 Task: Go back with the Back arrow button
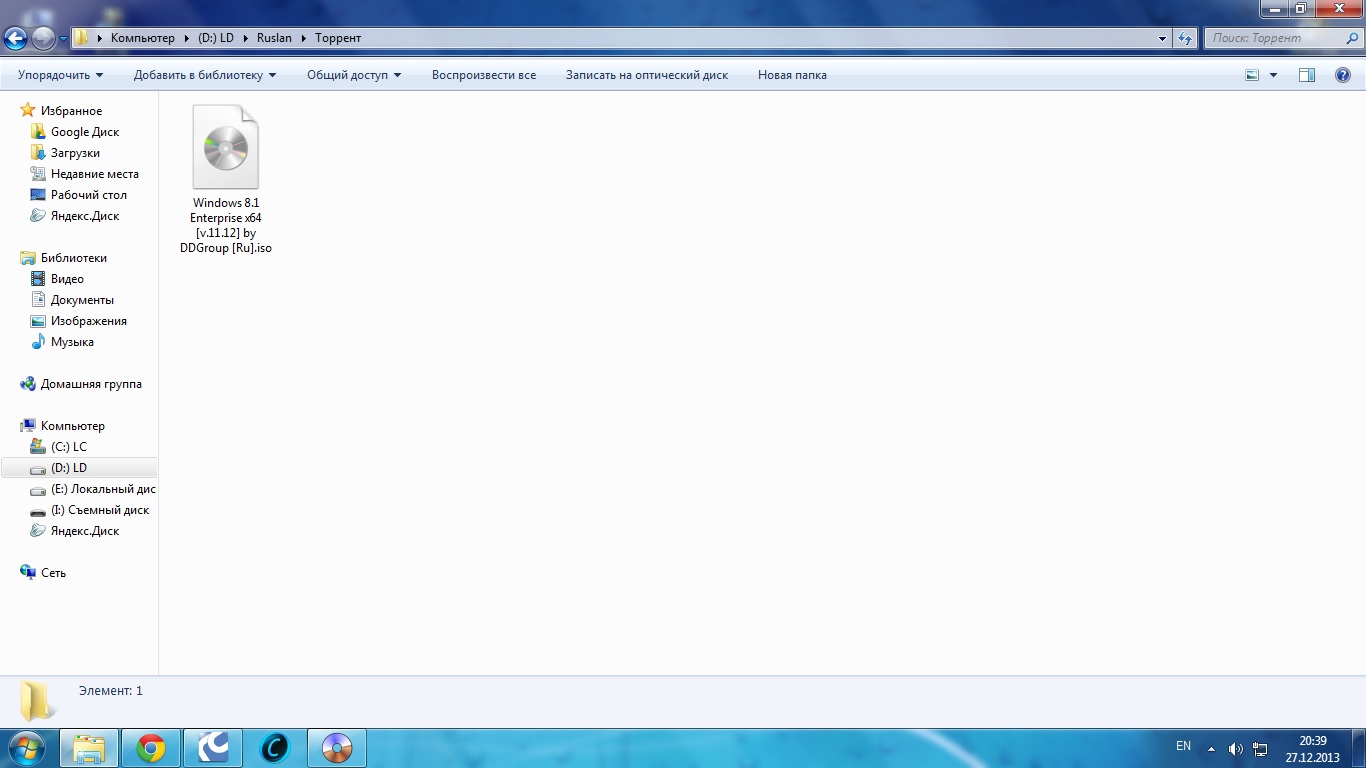tap(15, 38)
